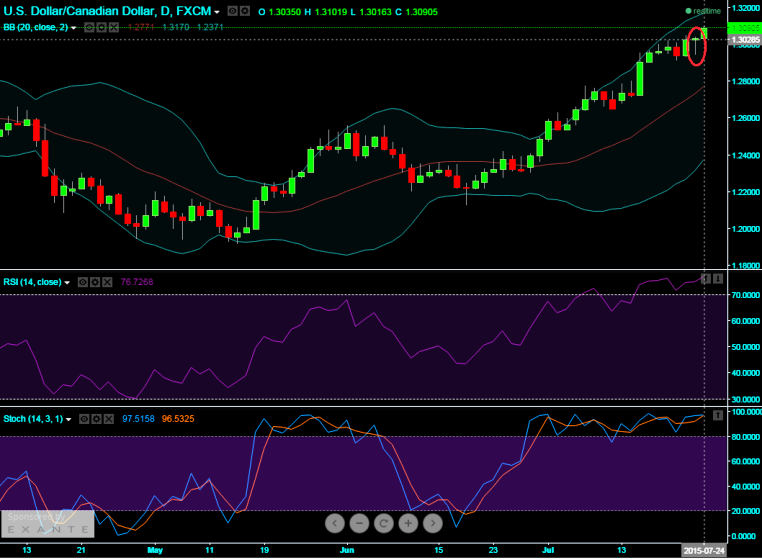Click the 2015-07-24 date label on time axis
The image size is (762, 560).
704,550
